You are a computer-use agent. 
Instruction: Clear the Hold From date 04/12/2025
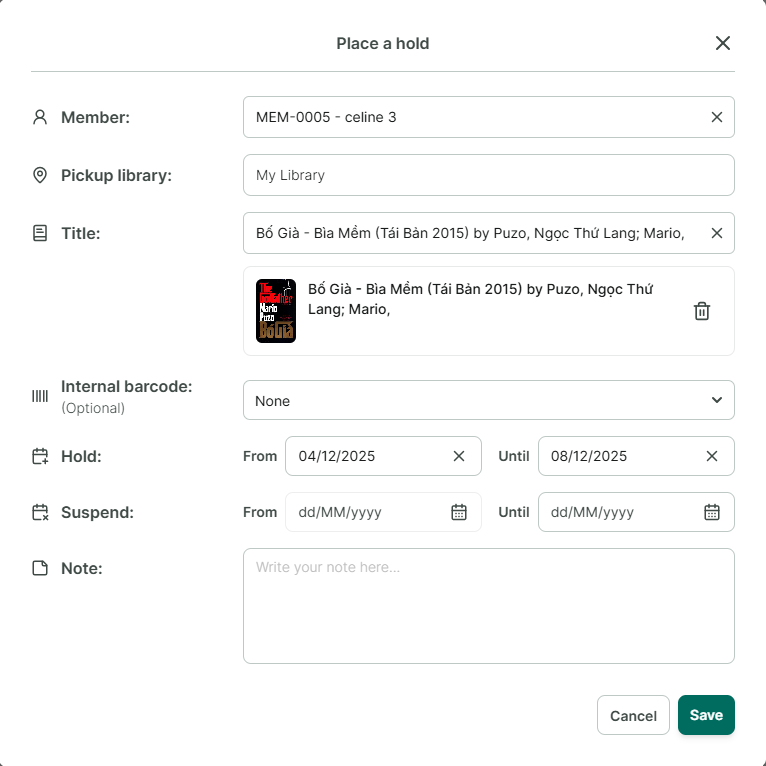[x=459, y=456]
